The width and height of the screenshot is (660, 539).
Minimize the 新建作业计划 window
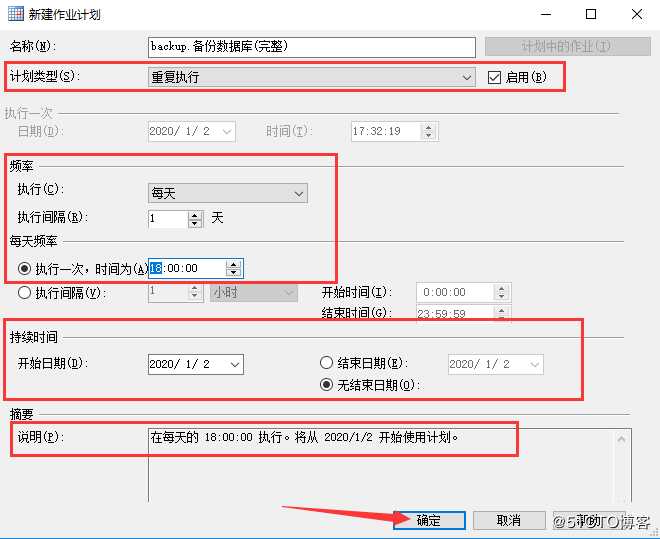(546, 14)
